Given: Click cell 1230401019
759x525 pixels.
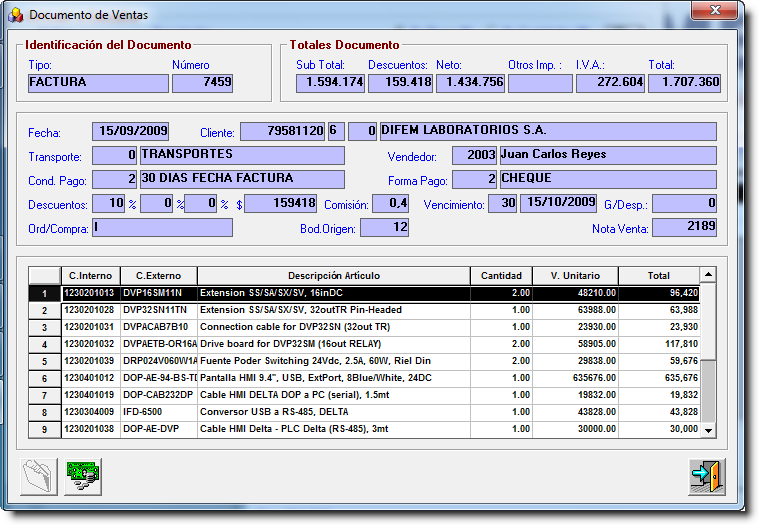Looking at the screenshot, I should pyautogui.click(x=91, y=395).
